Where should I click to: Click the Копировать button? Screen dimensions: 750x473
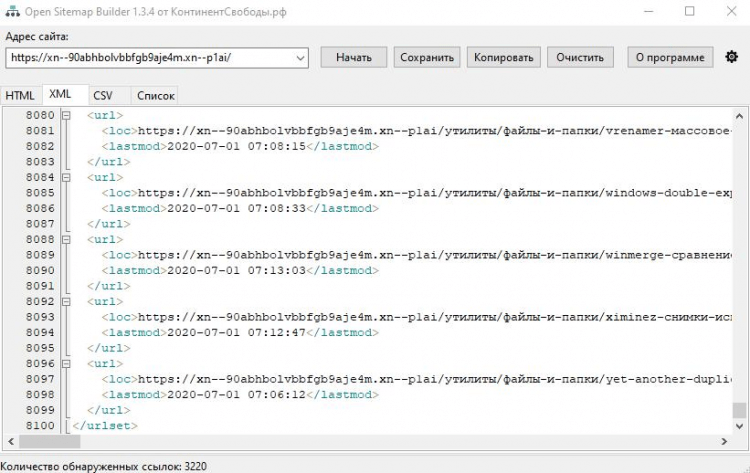point(503,57)
